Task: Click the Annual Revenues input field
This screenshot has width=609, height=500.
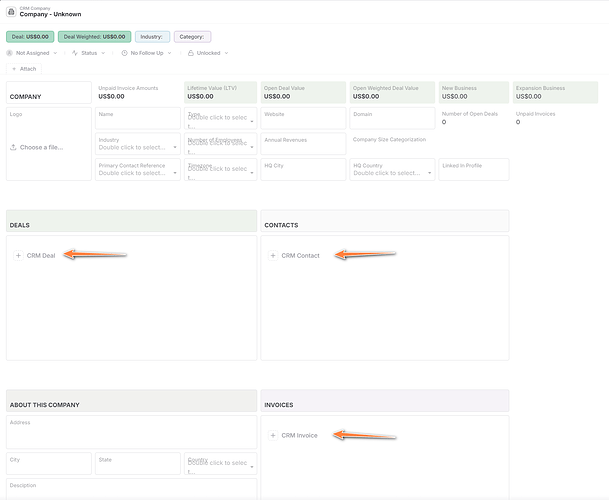Action: (303, 145)
